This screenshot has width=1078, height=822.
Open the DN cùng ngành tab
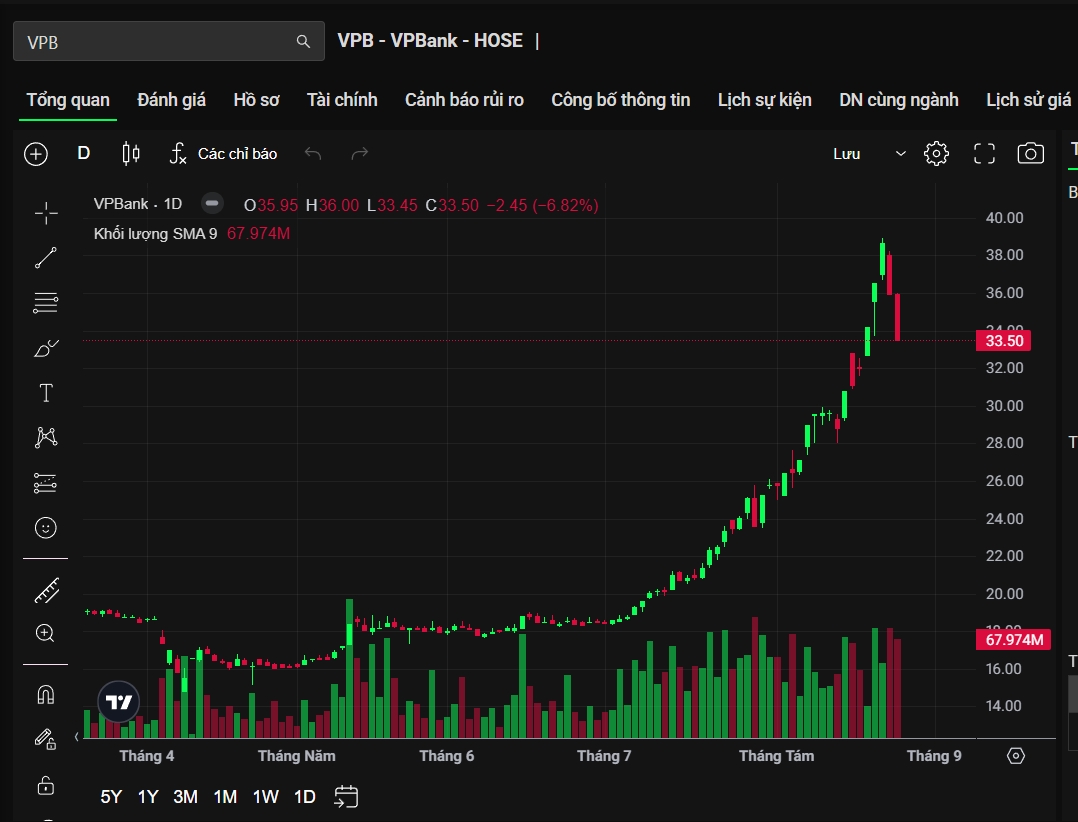899,100
